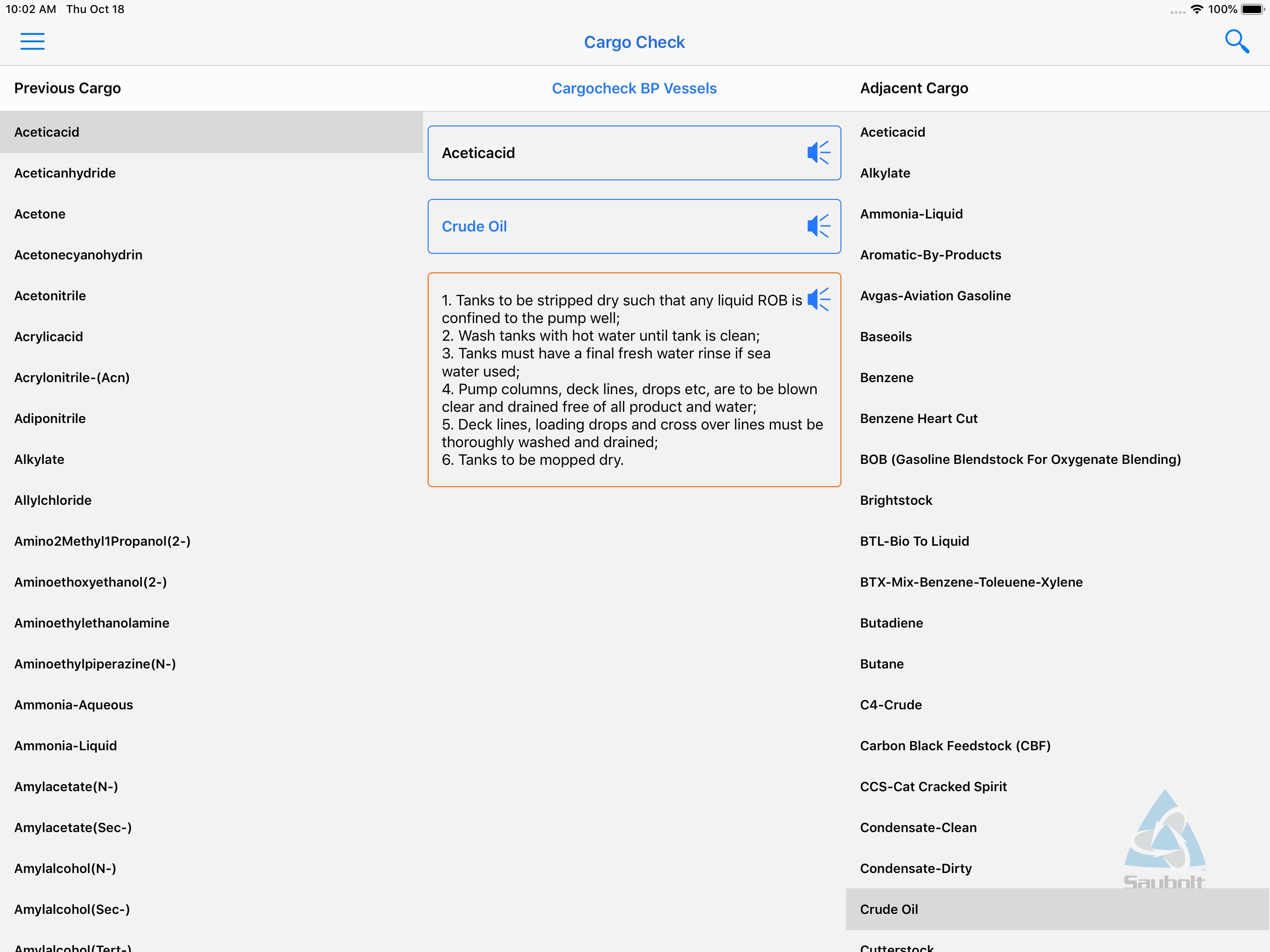Open the hamburger menu
This screenshot has width=1270, height=952.
tap(32, 41)
